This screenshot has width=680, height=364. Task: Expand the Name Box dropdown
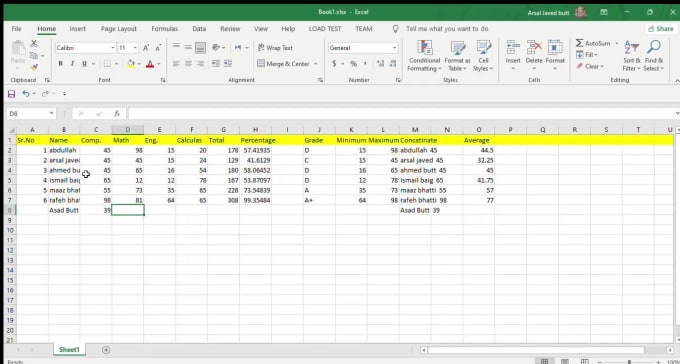tap(52, 114)
